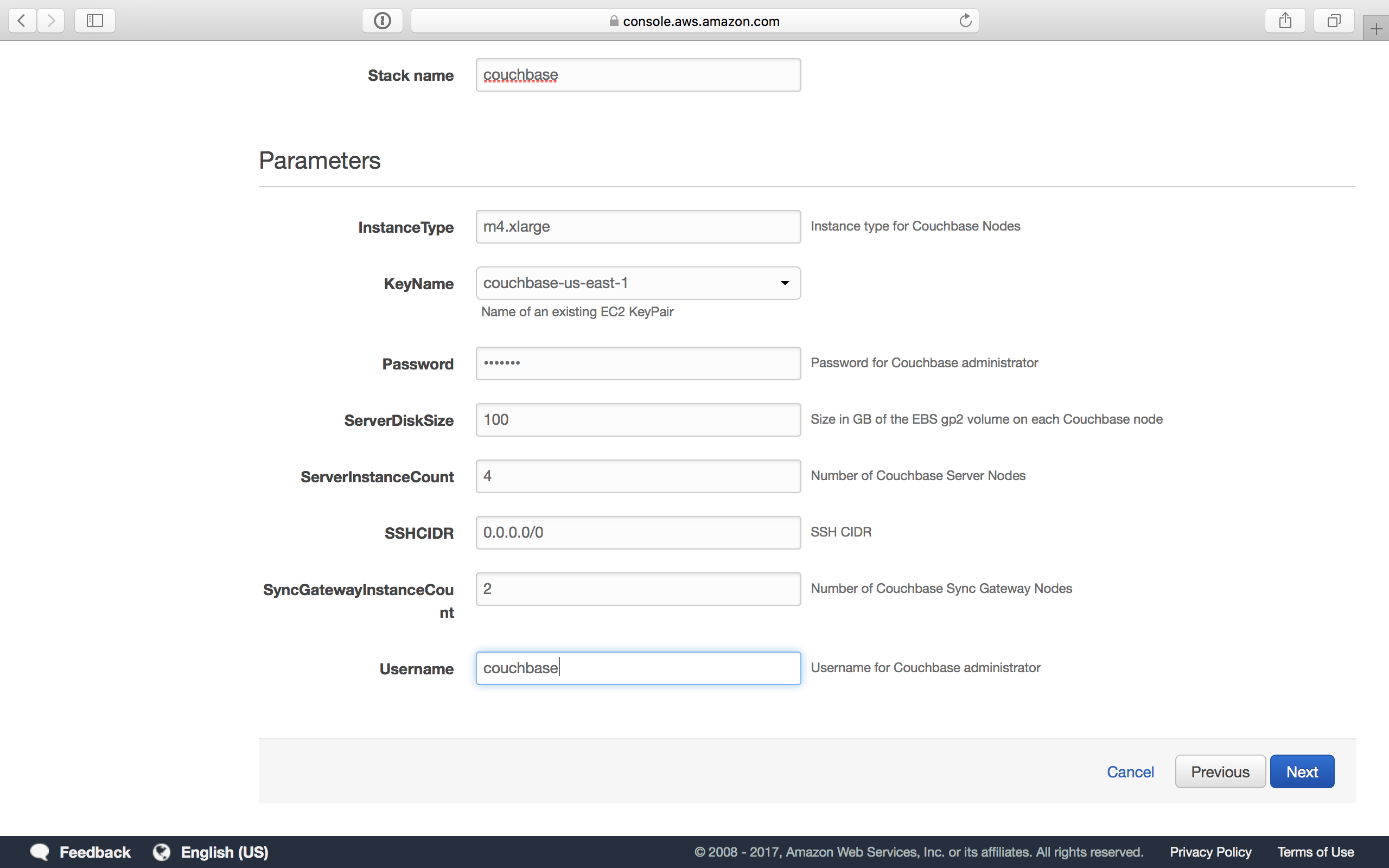Edit the ServerDiskSize field
Image resolution: width=1389 pixels, height=868 pixels.
pyautogui.click(x=638, y=420)
